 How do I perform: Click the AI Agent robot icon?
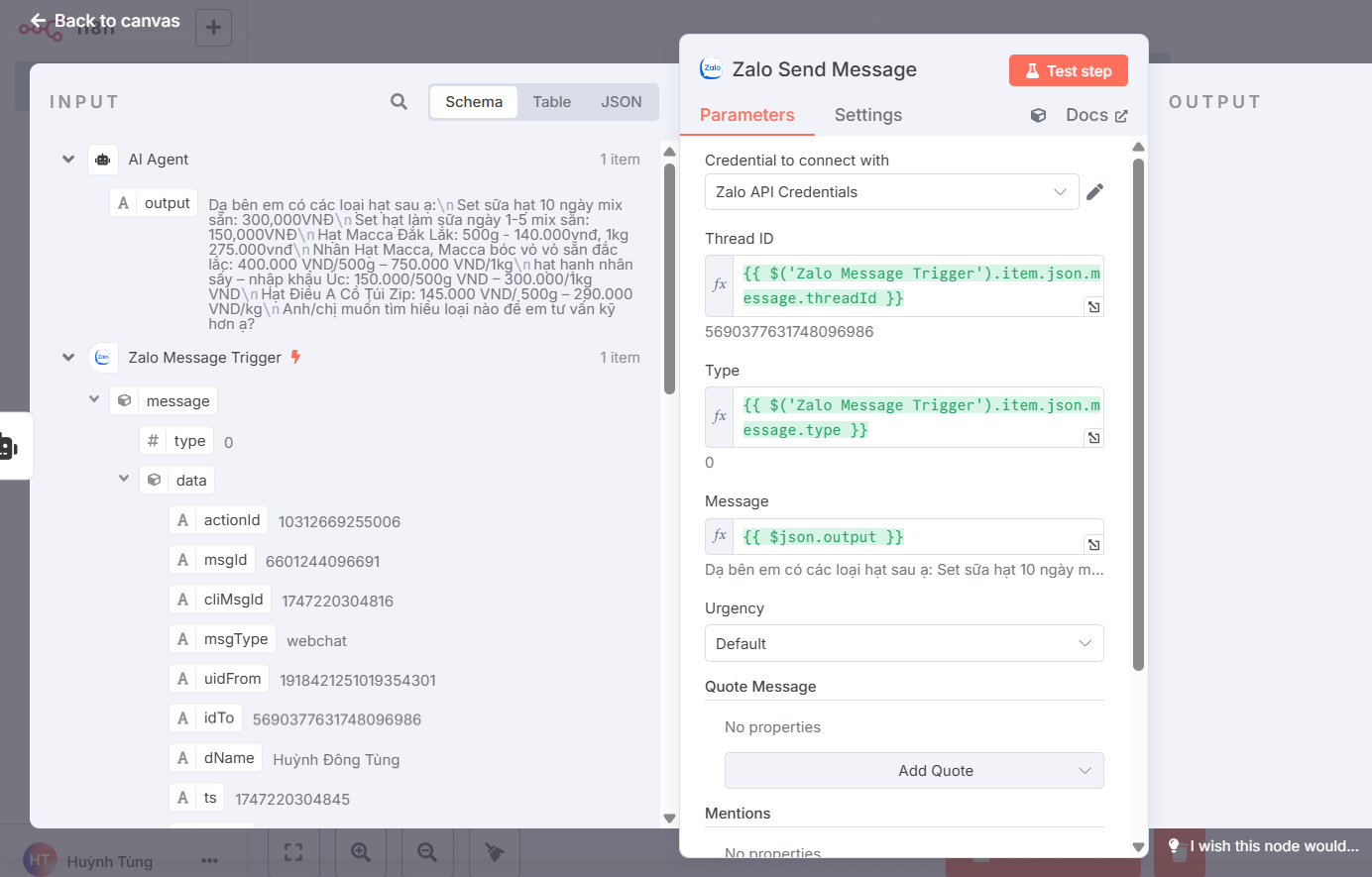point(103,160)
